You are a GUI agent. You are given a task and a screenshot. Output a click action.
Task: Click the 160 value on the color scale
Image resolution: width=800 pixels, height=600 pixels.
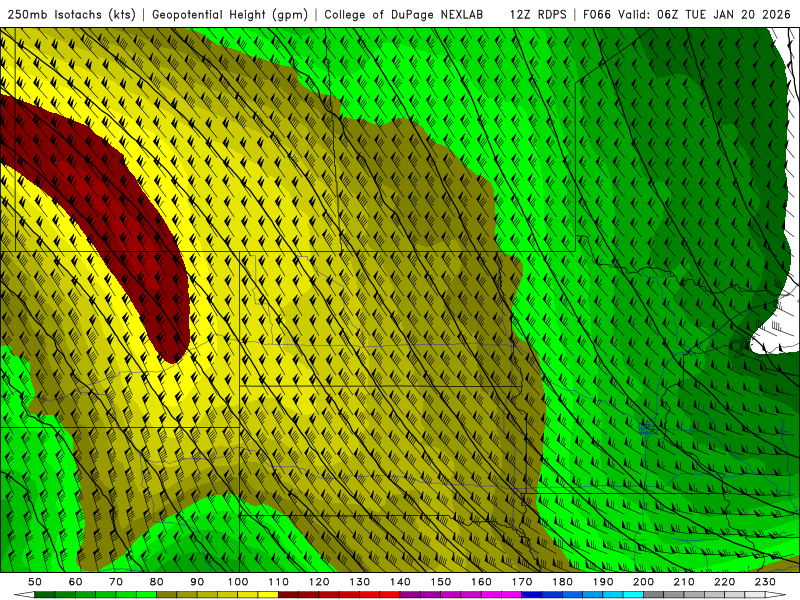[x=482, y=582]
